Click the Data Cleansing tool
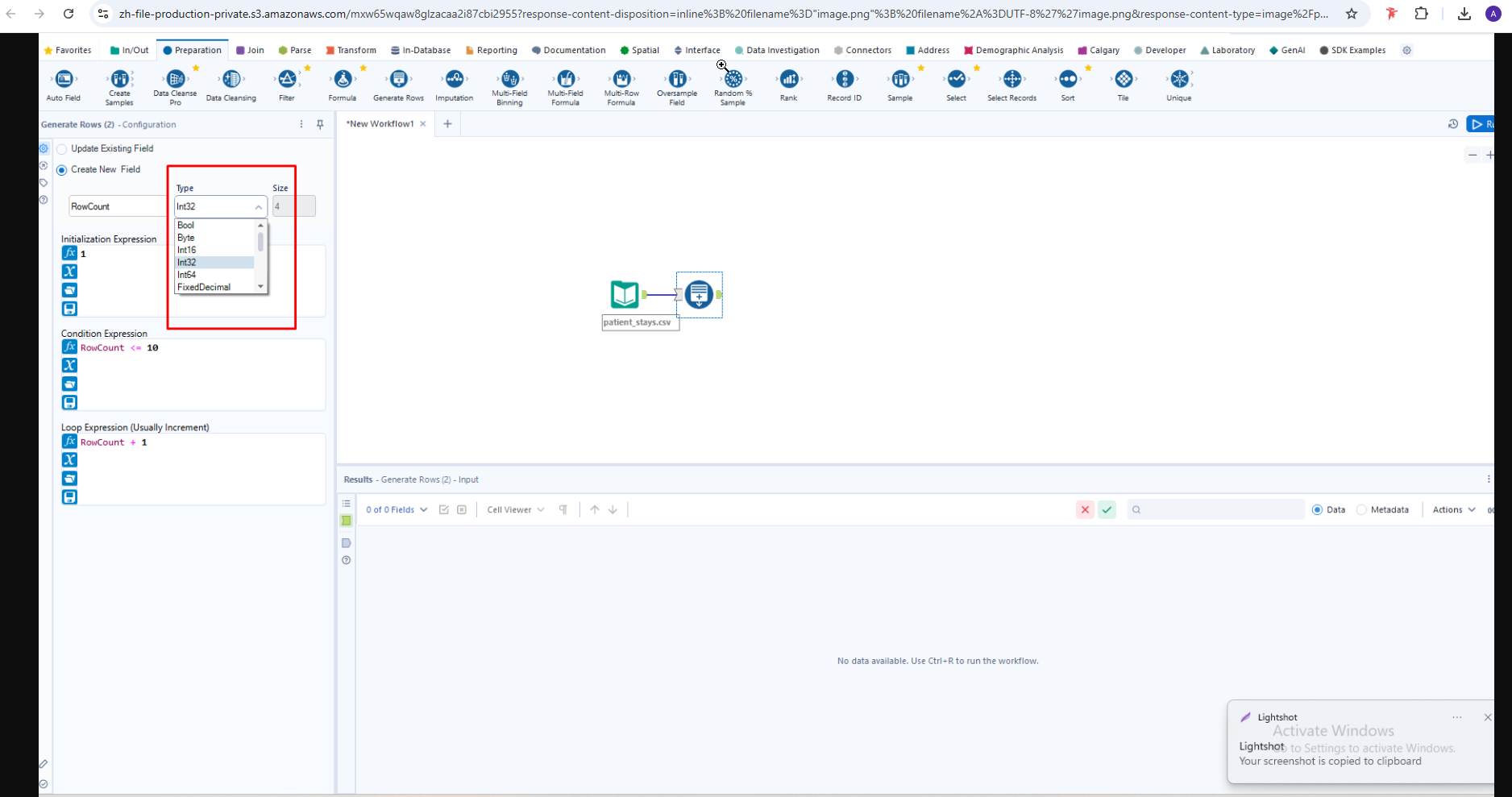 pyautogui.click(x=231, y=79)
